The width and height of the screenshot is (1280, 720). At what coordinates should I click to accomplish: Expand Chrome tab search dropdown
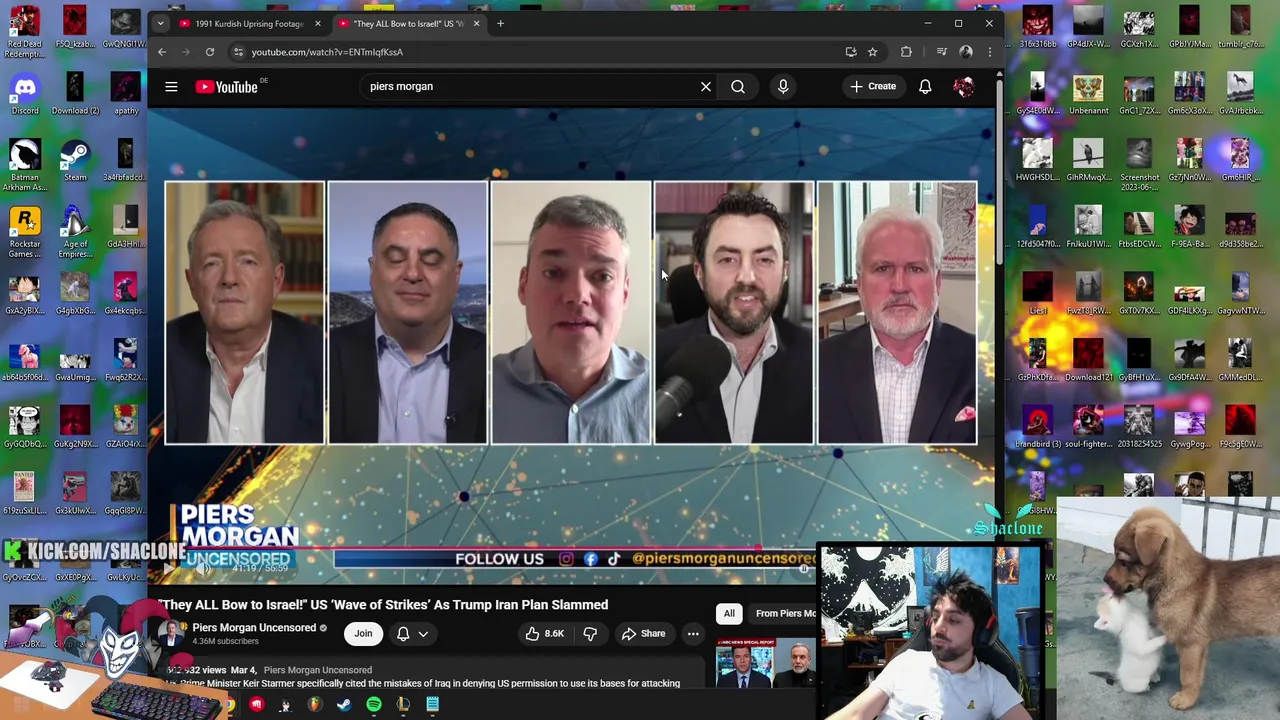tap(160, 23)
